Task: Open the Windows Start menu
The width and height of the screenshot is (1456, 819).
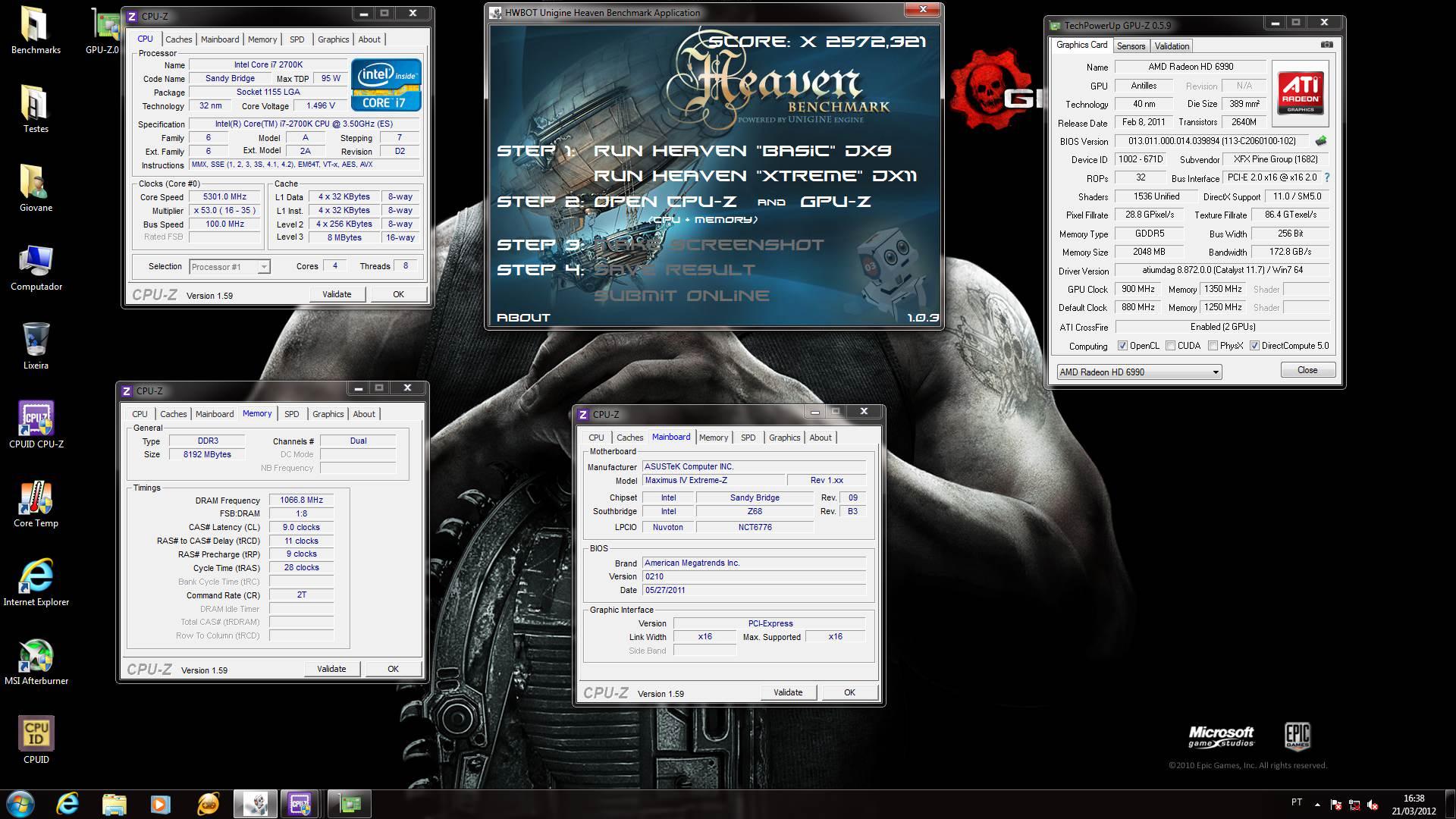Action: pos(20,804)
